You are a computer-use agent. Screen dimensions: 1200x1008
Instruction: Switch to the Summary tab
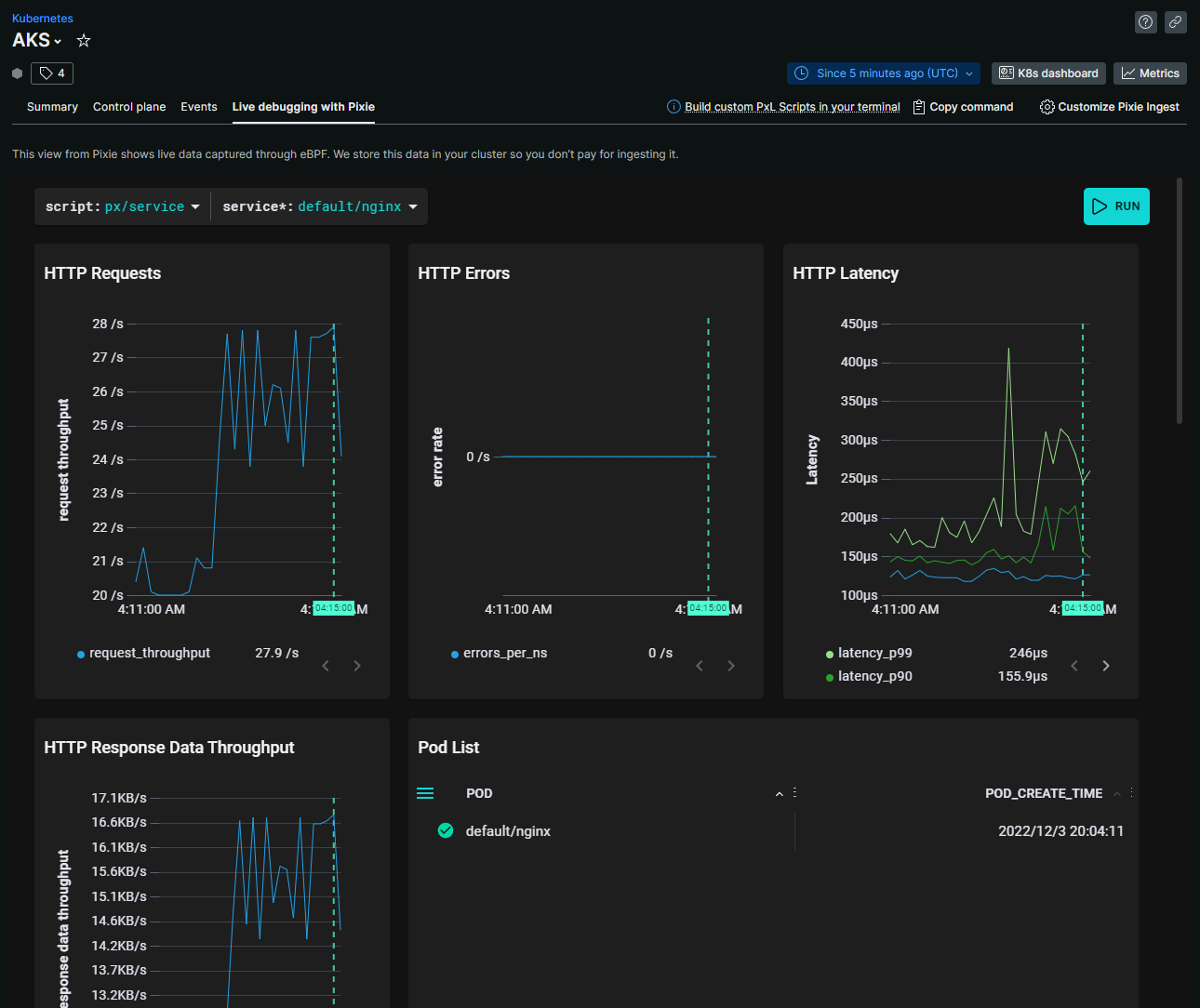52,107
